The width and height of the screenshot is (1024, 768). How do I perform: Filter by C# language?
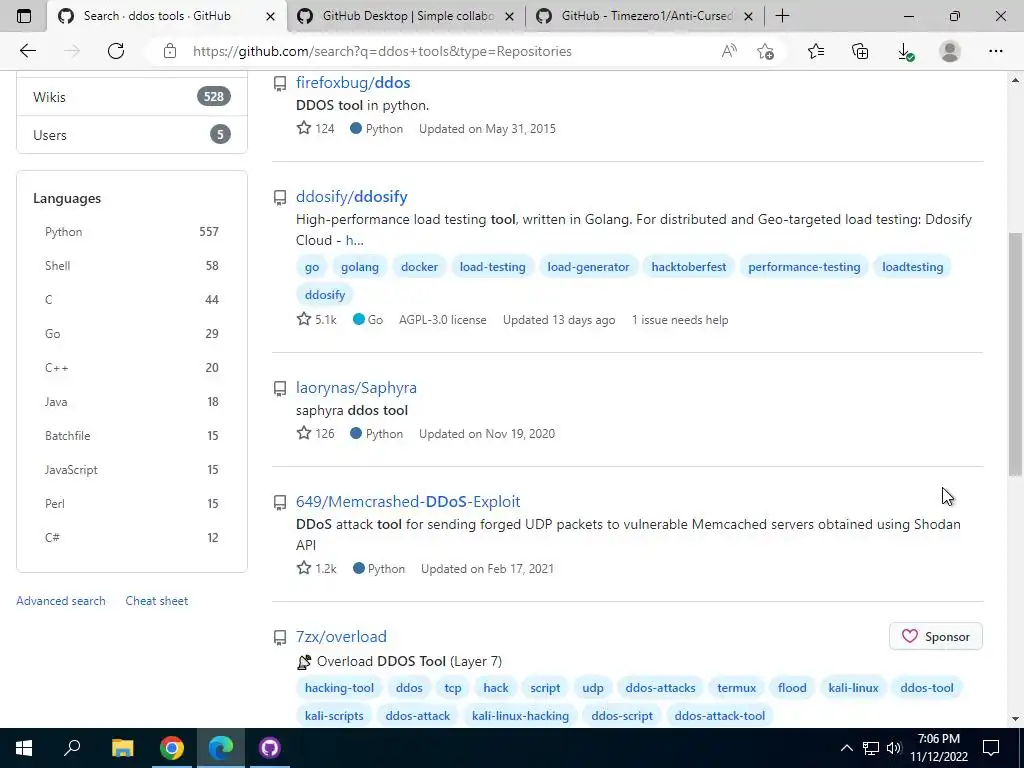[x=131, y=537]
